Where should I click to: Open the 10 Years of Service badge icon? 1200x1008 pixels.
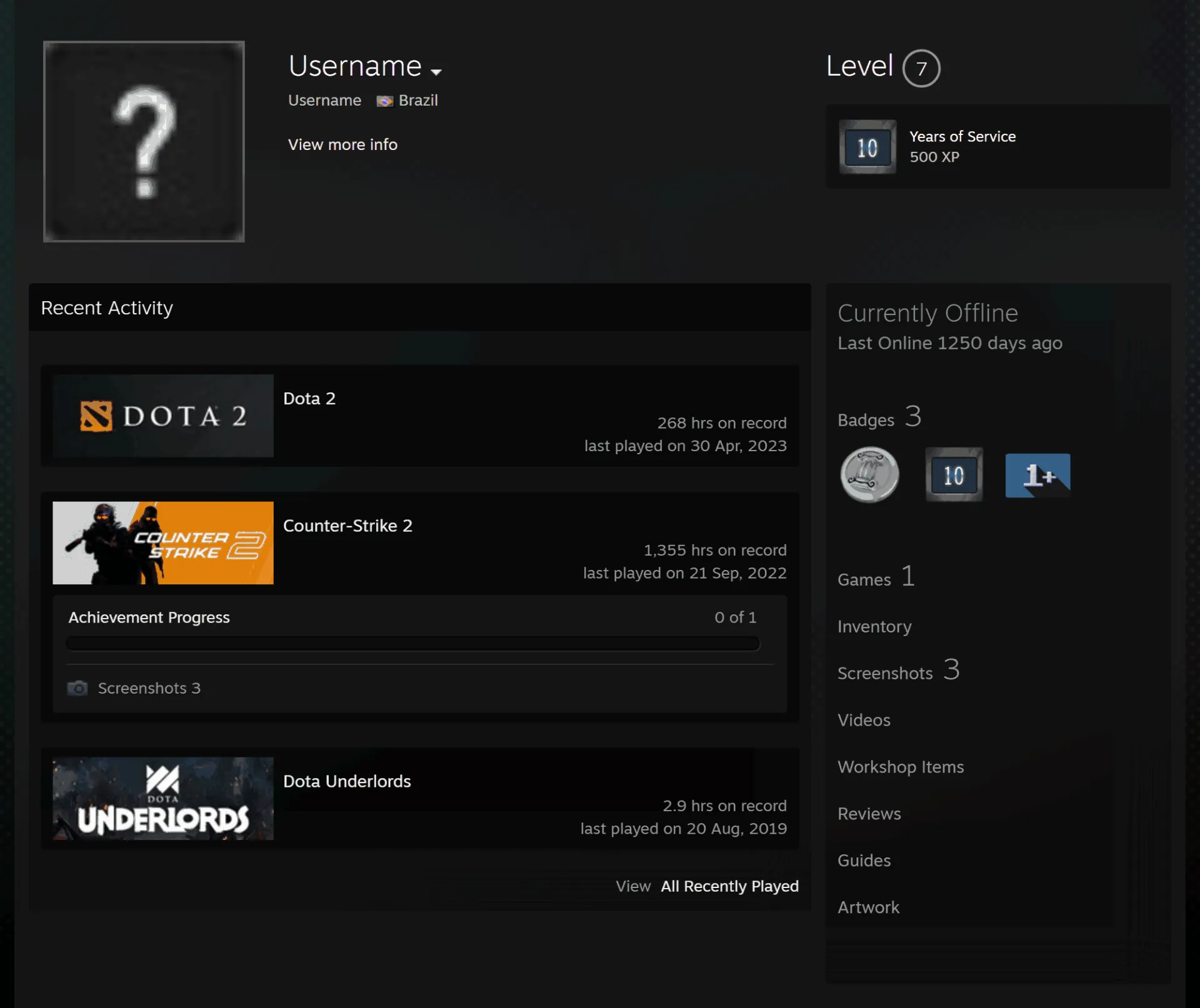click(x=867, y=147)
